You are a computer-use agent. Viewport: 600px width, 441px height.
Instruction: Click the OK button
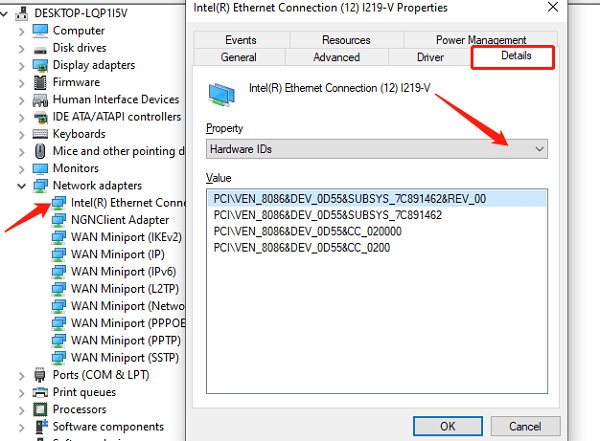pos(448,426)
